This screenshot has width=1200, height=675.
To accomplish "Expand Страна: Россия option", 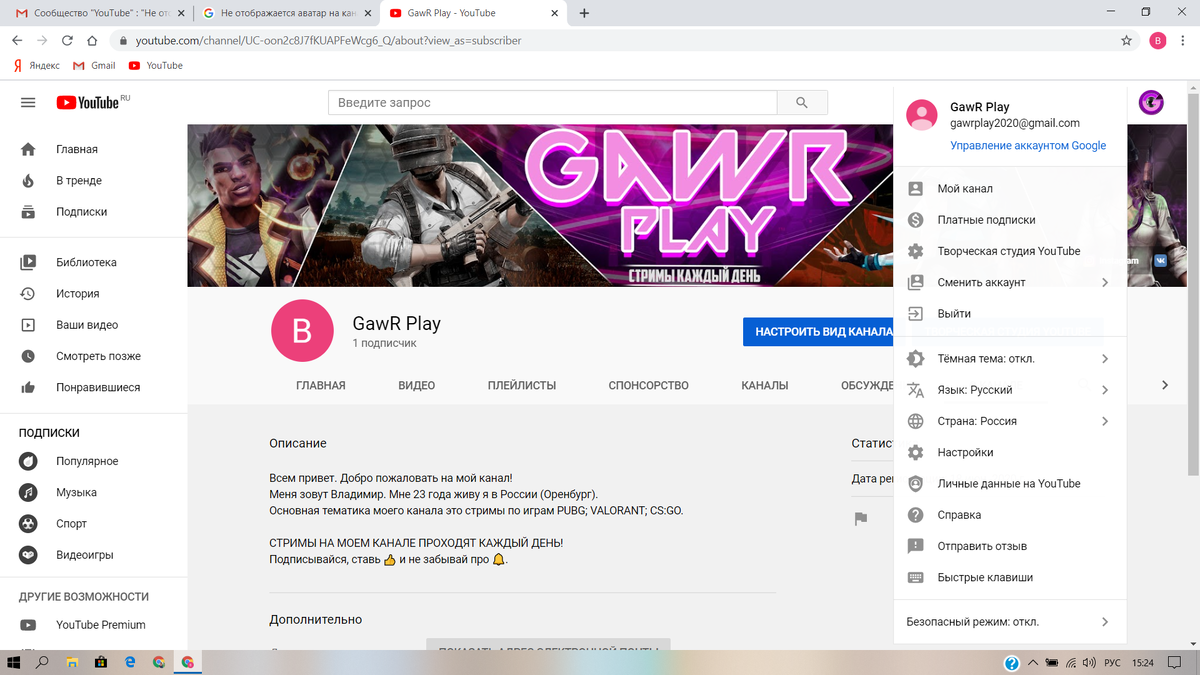I will coord(1104,421).
